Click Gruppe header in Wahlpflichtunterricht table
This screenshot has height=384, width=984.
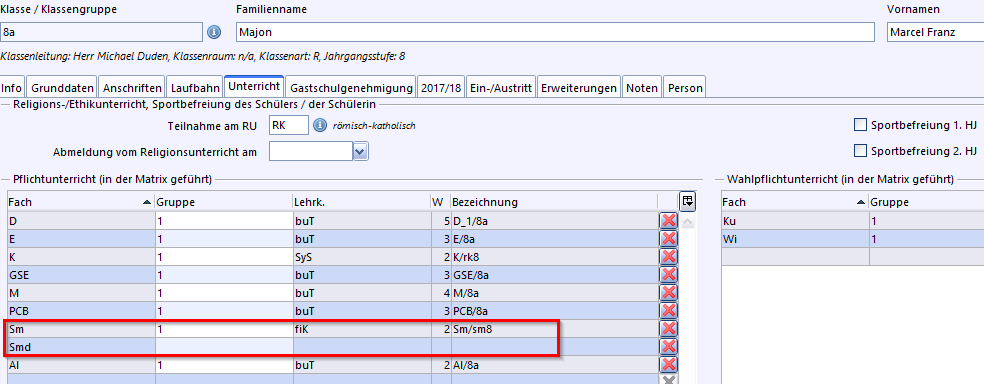click(926, 202)
